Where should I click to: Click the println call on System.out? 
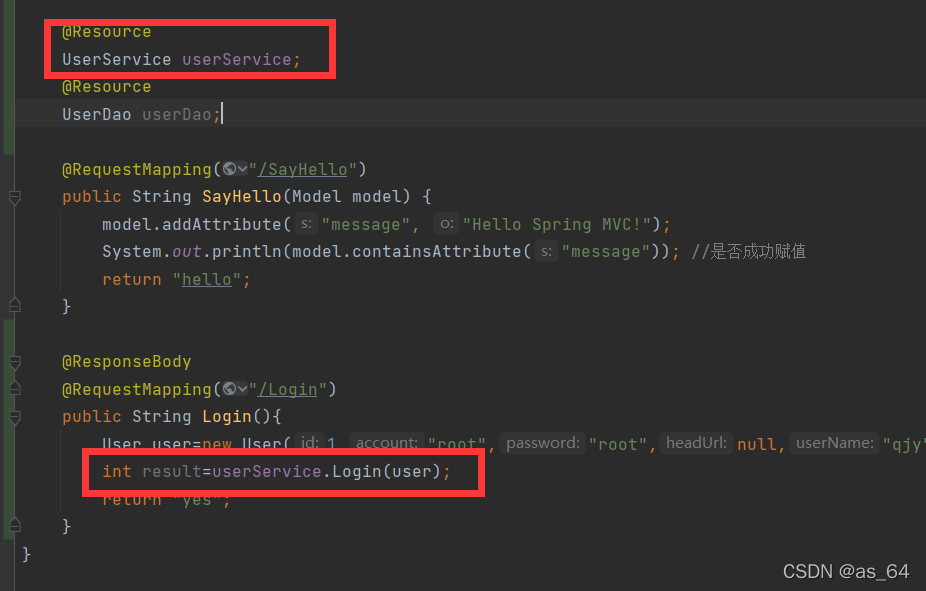click(x=247, y=252)
